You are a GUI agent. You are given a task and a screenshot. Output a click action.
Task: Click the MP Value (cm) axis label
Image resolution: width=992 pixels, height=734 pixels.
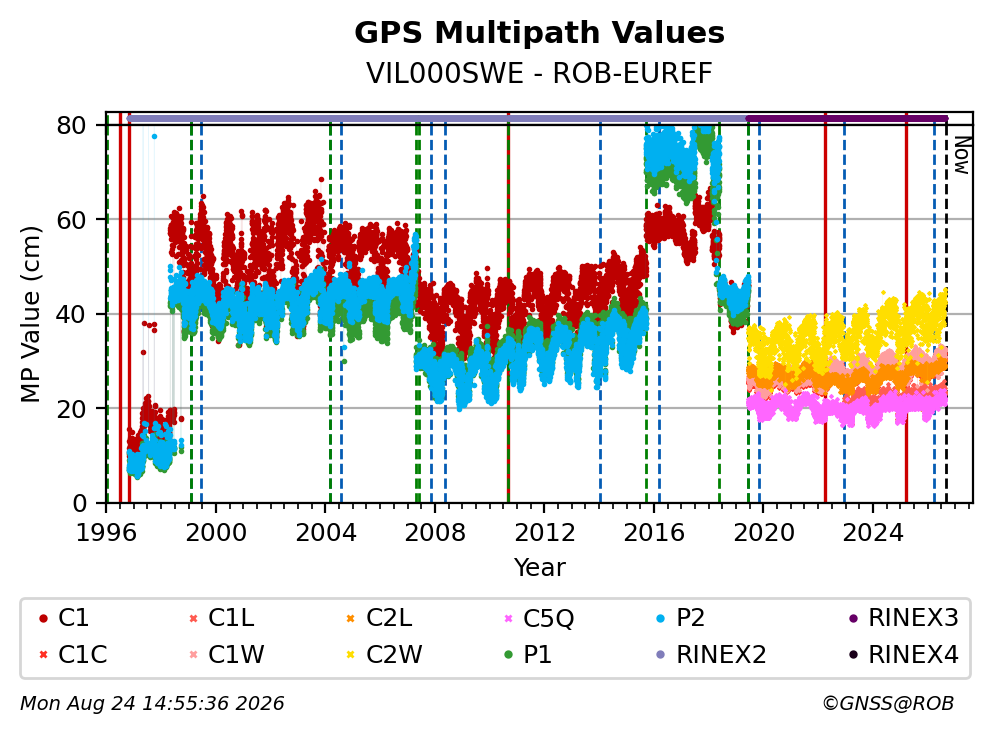[30, 314]
